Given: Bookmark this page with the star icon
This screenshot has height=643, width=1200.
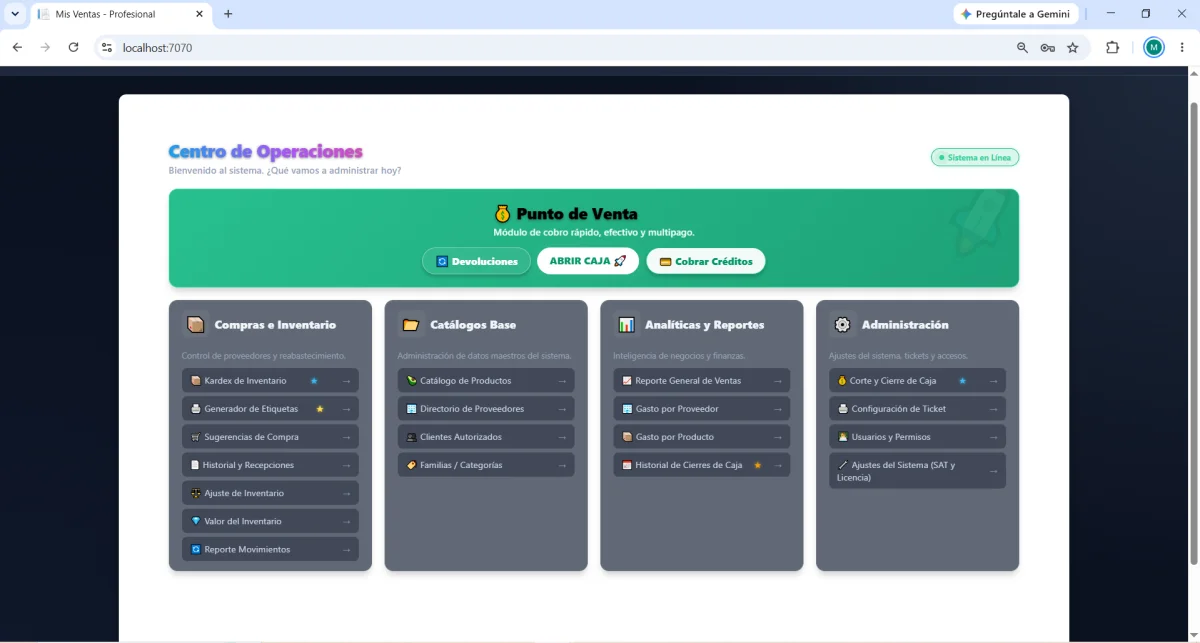Looking at the screenshot, I should [1073, 47].
